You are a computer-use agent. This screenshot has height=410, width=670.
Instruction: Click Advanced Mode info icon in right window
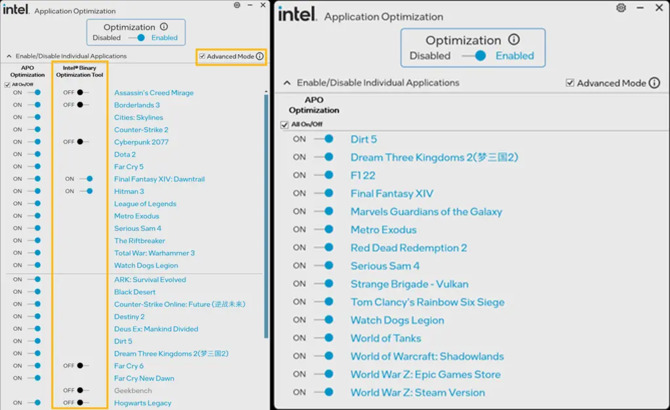coord(655,83)
